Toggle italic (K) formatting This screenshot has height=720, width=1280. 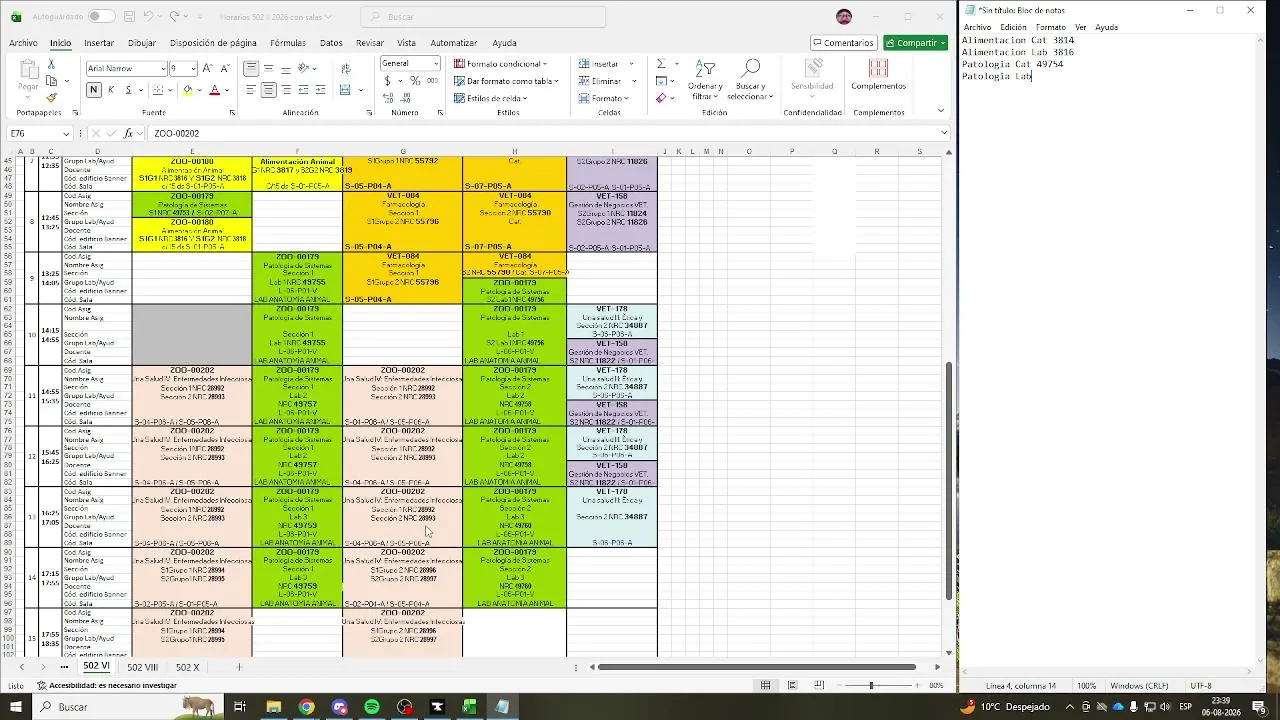(x=111, y=90)
